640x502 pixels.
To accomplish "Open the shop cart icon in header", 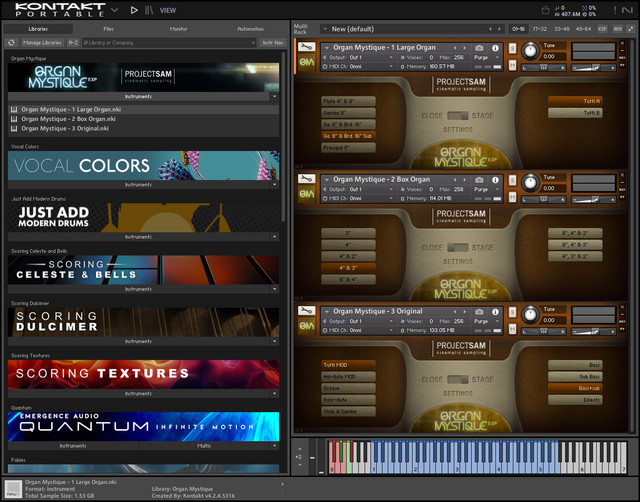I will (x=545, y=10).
